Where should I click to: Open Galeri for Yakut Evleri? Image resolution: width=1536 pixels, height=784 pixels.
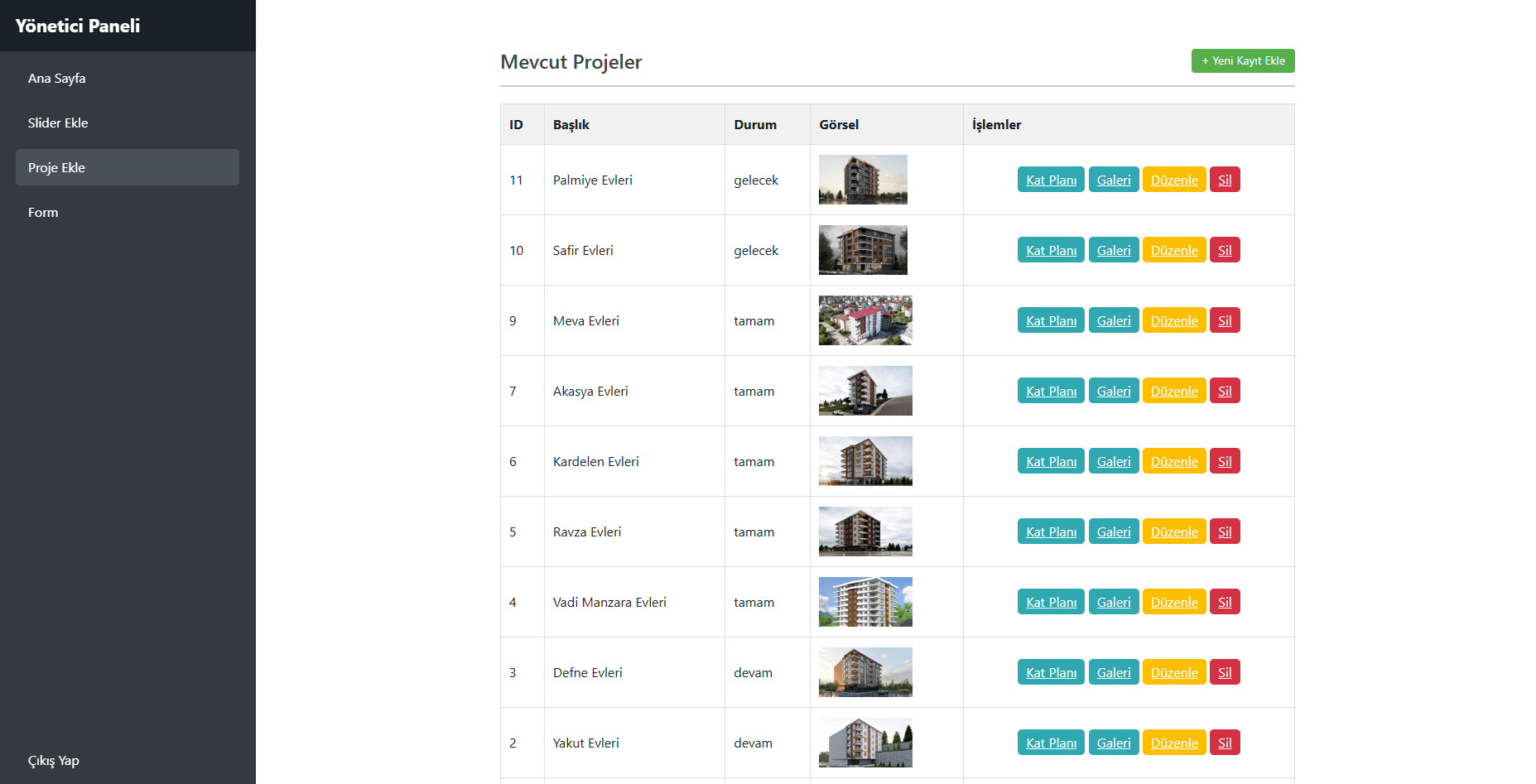(x=1113, y=743)
